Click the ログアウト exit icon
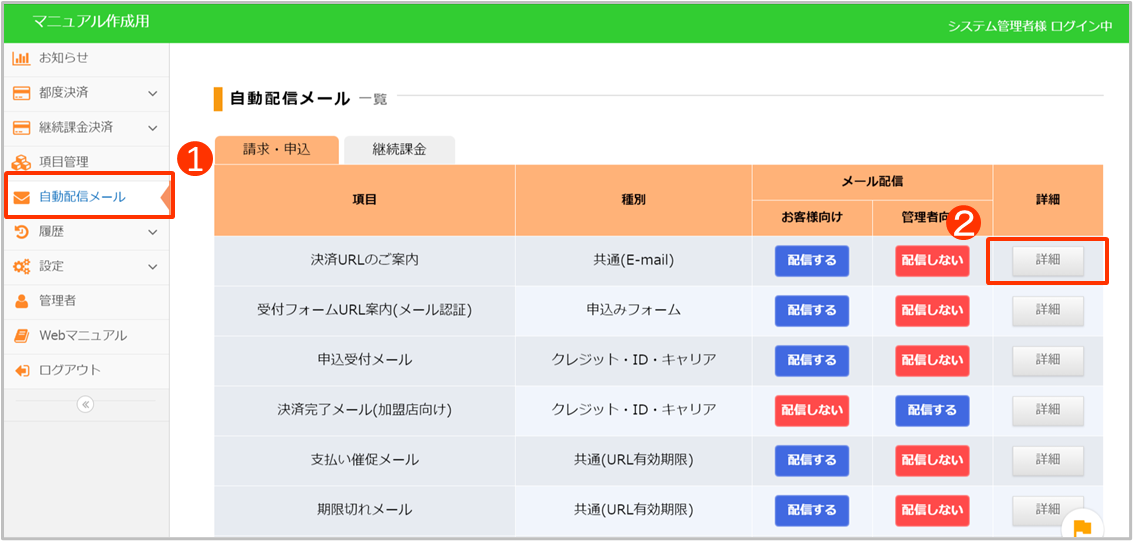 [21, 370]
